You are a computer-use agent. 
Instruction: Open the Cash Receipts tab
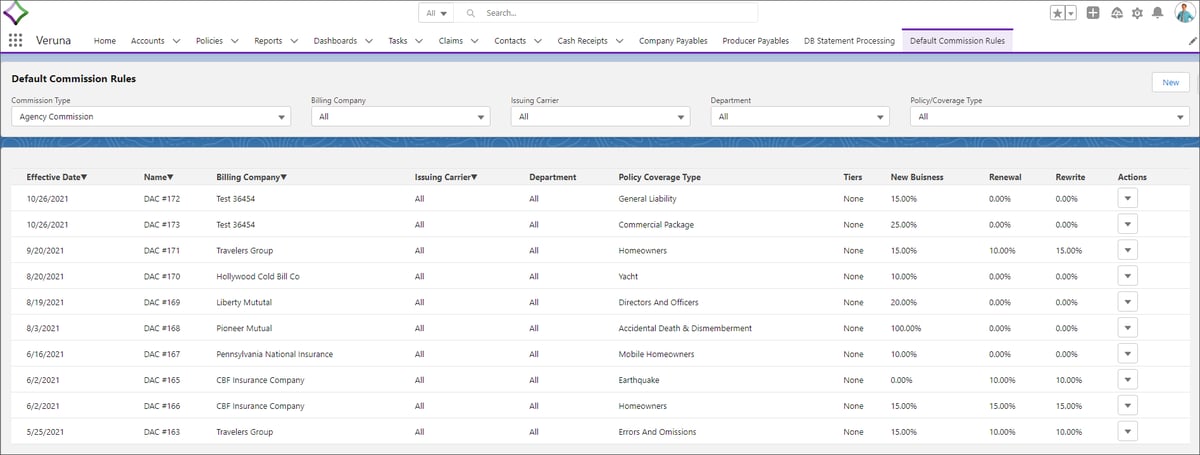582,41
